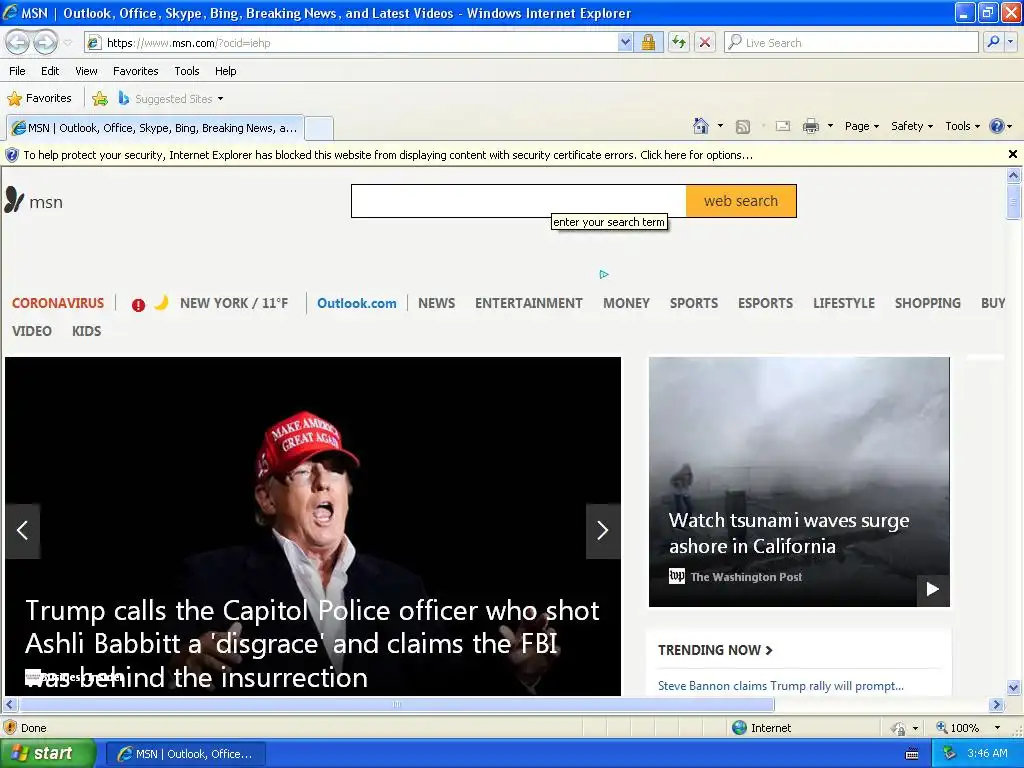This screenshot has width=1024, height=768.
Task: Click the RSS feeds icon
Action: (743, 127)
